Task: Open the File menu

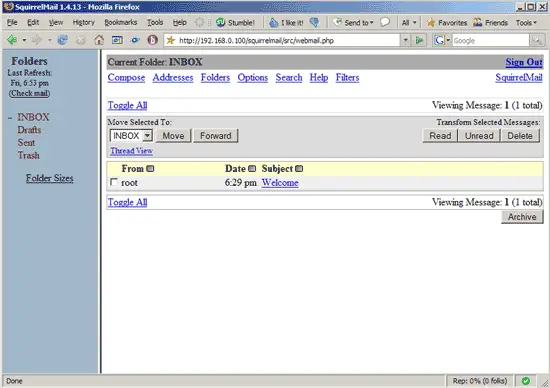Action: coord(12,22)
